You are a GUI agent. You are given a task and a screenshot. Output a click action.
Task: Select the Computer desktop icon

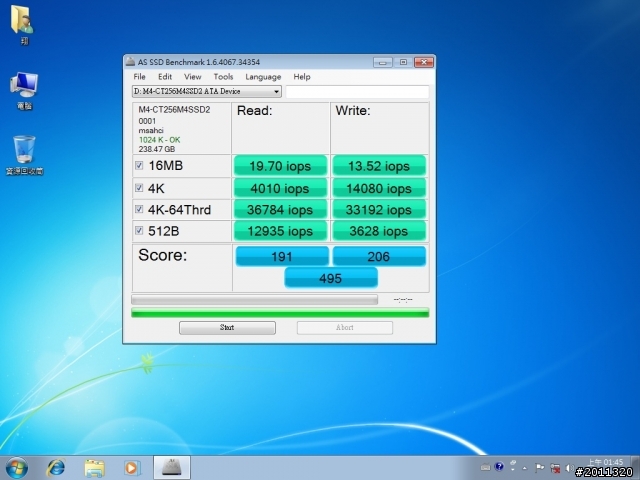[24, 91]
